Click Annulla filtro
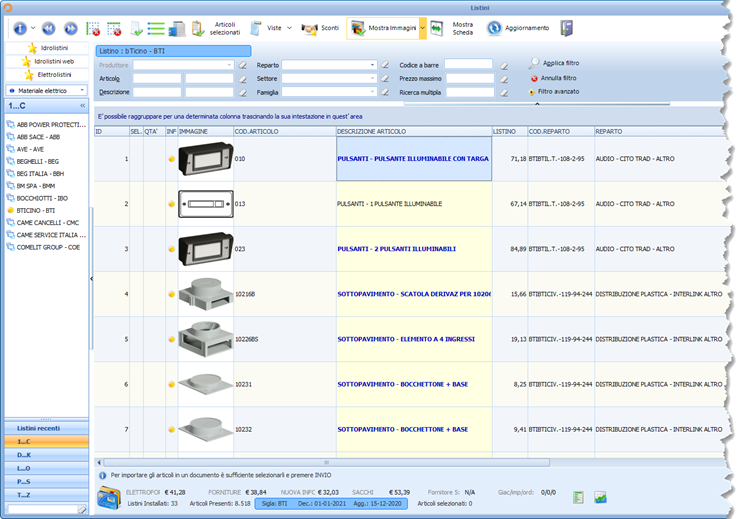 pos(553,78)
